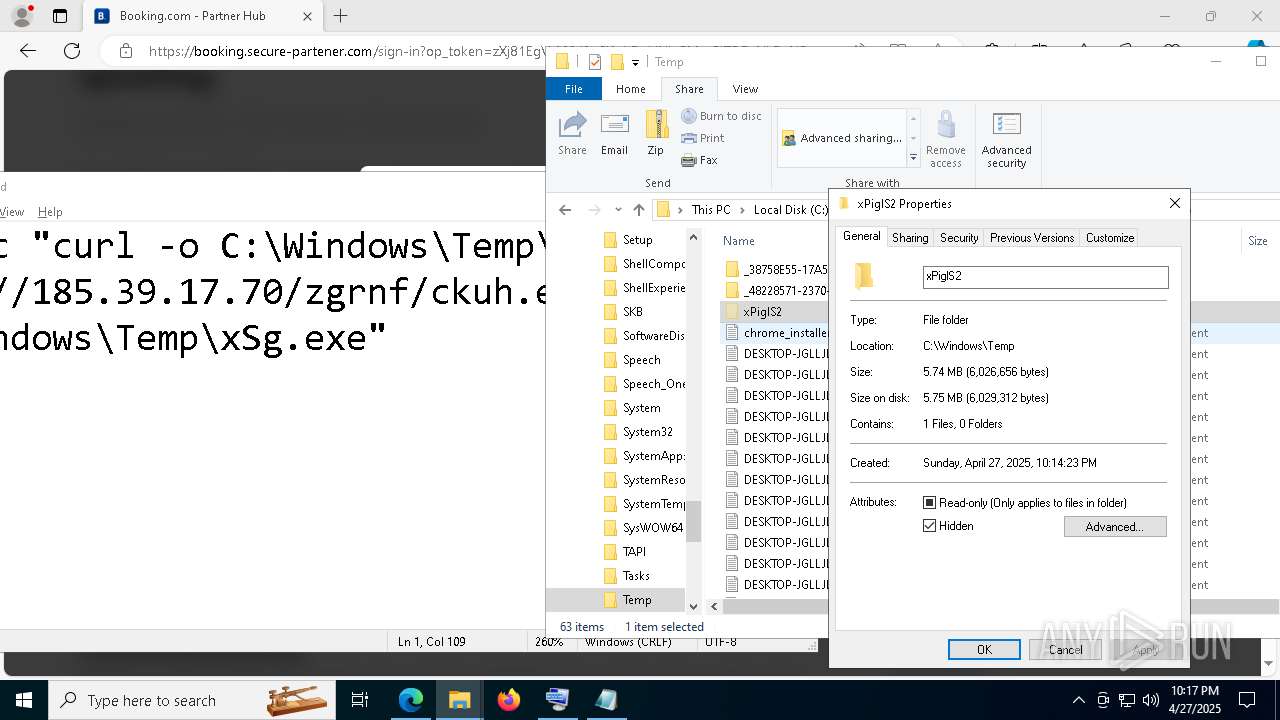Click the Email icon in the ribbon
1280x720 pixels.
point(614,133)
